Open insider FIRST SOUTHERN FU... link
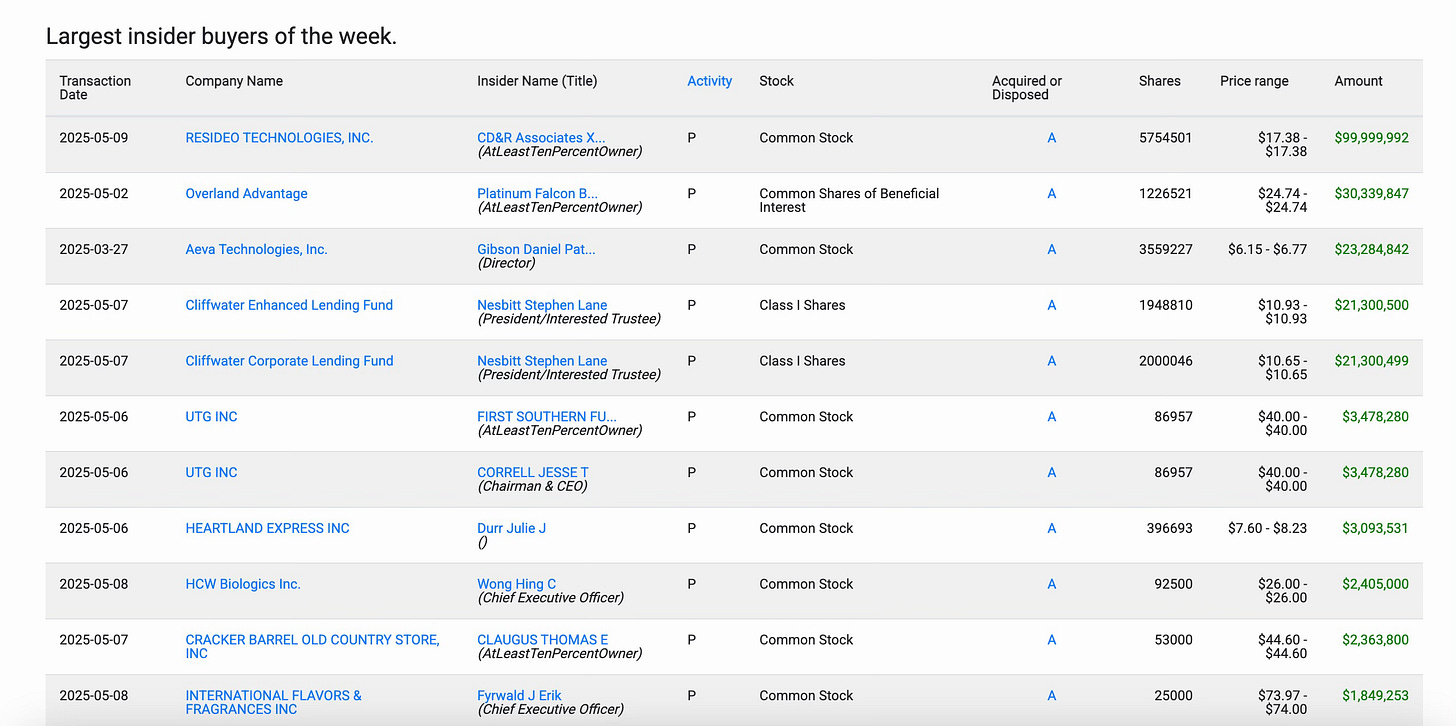Image resolution: width=1456 pixels, height=726 pixels. click(x=547, y=417)
